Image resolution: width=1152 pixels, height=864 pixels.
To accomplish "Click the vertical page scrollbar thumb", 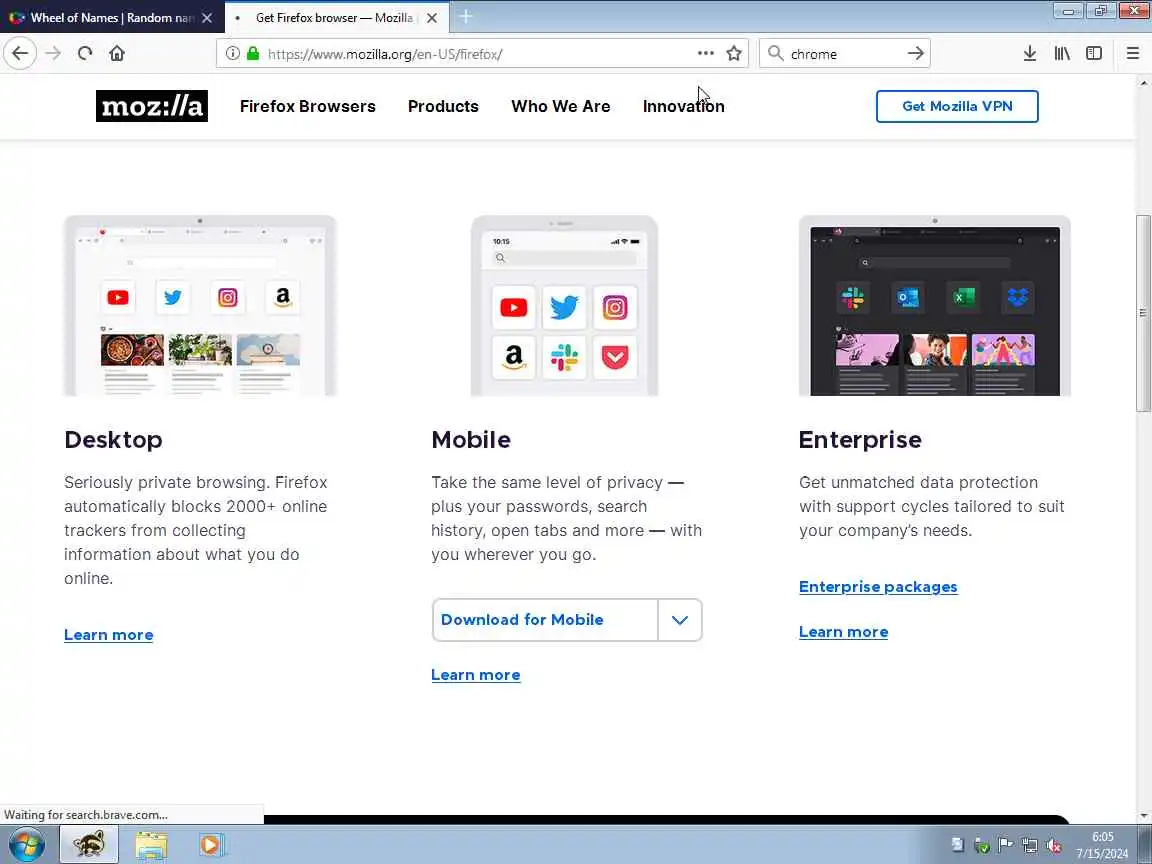I will pos(1142,314).
